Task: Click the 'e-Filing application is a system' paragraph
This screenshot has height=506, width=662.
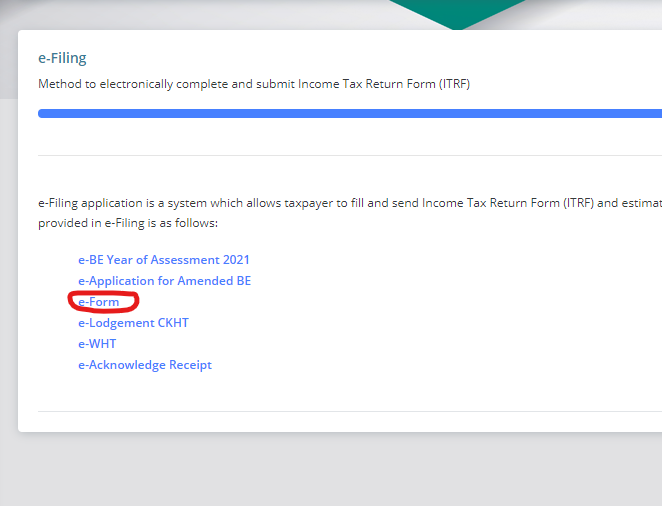Action: coord(350,213)
